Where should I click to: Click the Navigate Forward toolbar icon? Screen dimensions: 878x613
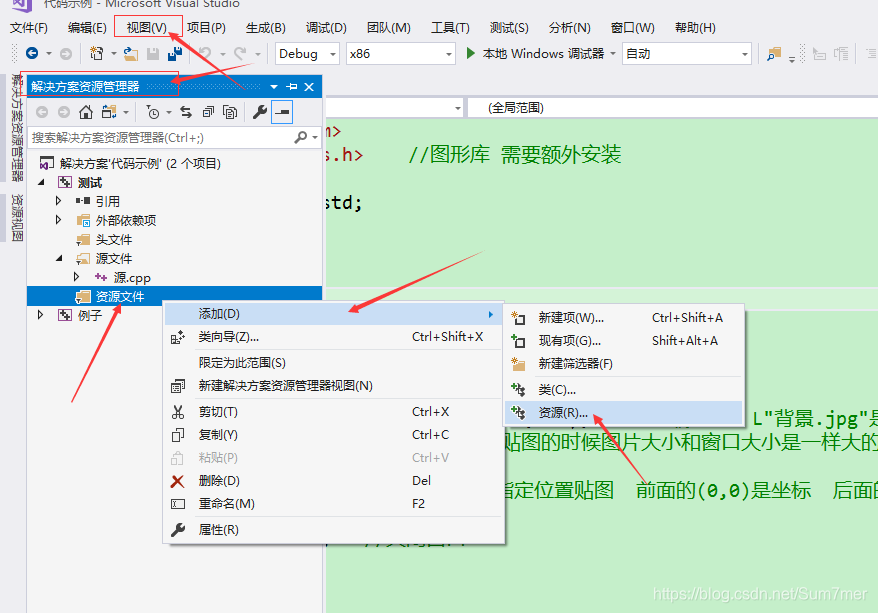[66, 54]
